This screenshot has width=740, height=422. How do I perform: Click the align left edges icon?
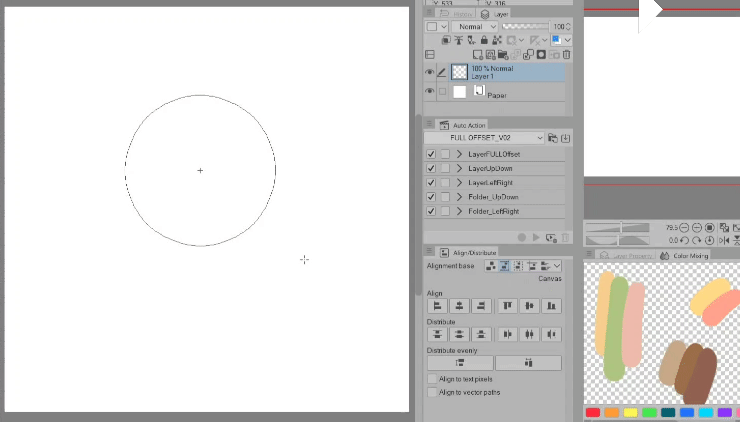(x=437, y=306)
